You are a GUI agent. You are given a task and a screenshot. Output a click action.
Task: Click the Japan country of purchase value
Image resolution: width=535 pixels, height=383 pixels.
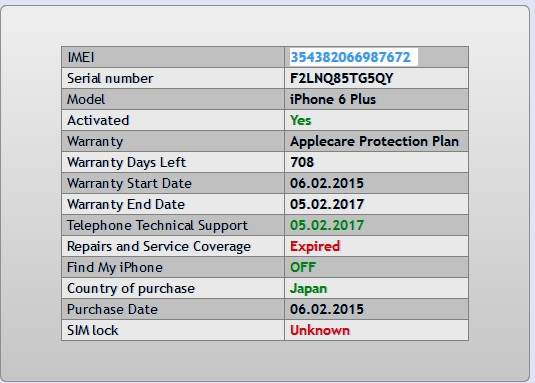click(308, 289)
